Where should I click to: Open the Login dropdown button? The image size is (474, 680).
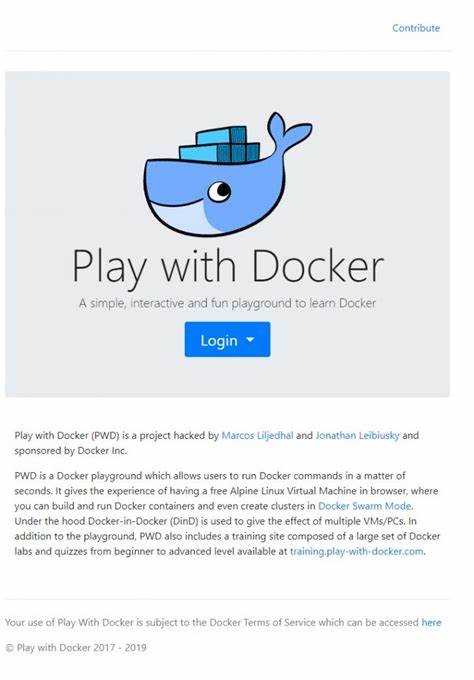tap(227, 340)
